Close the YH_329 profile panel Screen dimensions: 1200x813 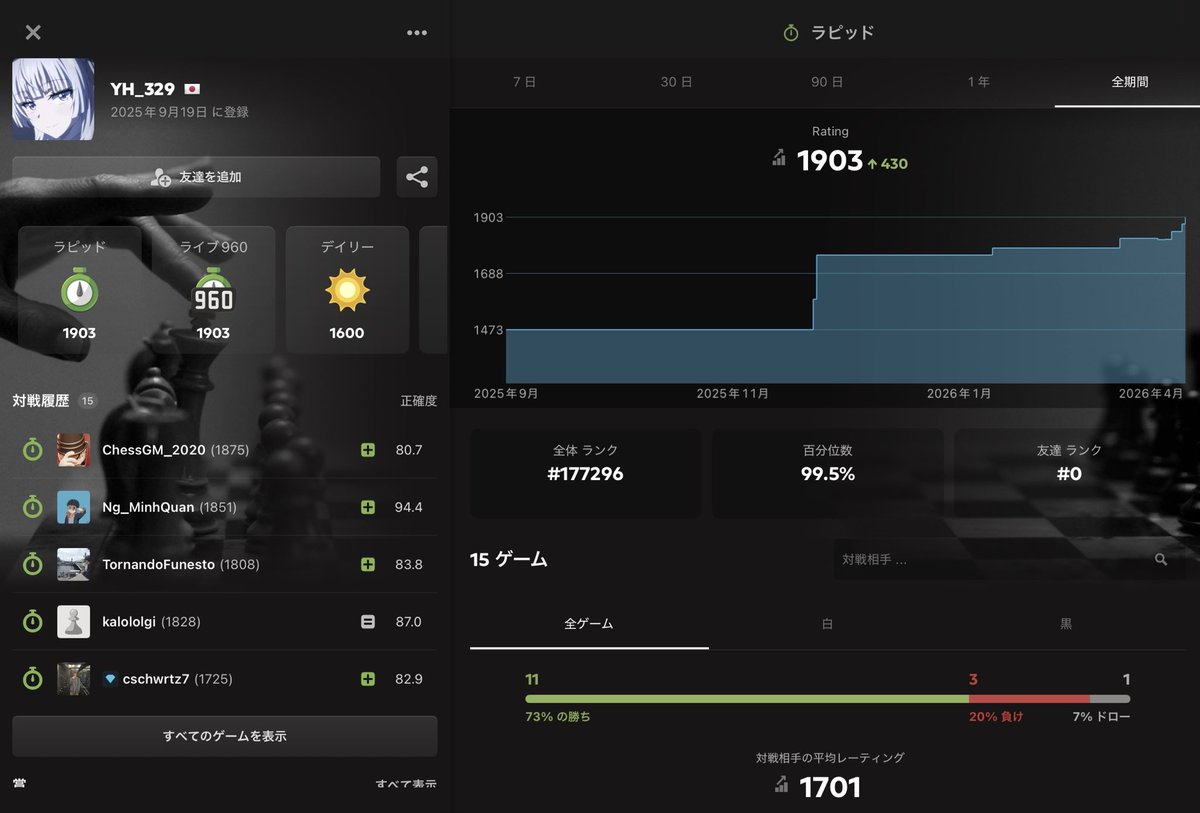33,32
